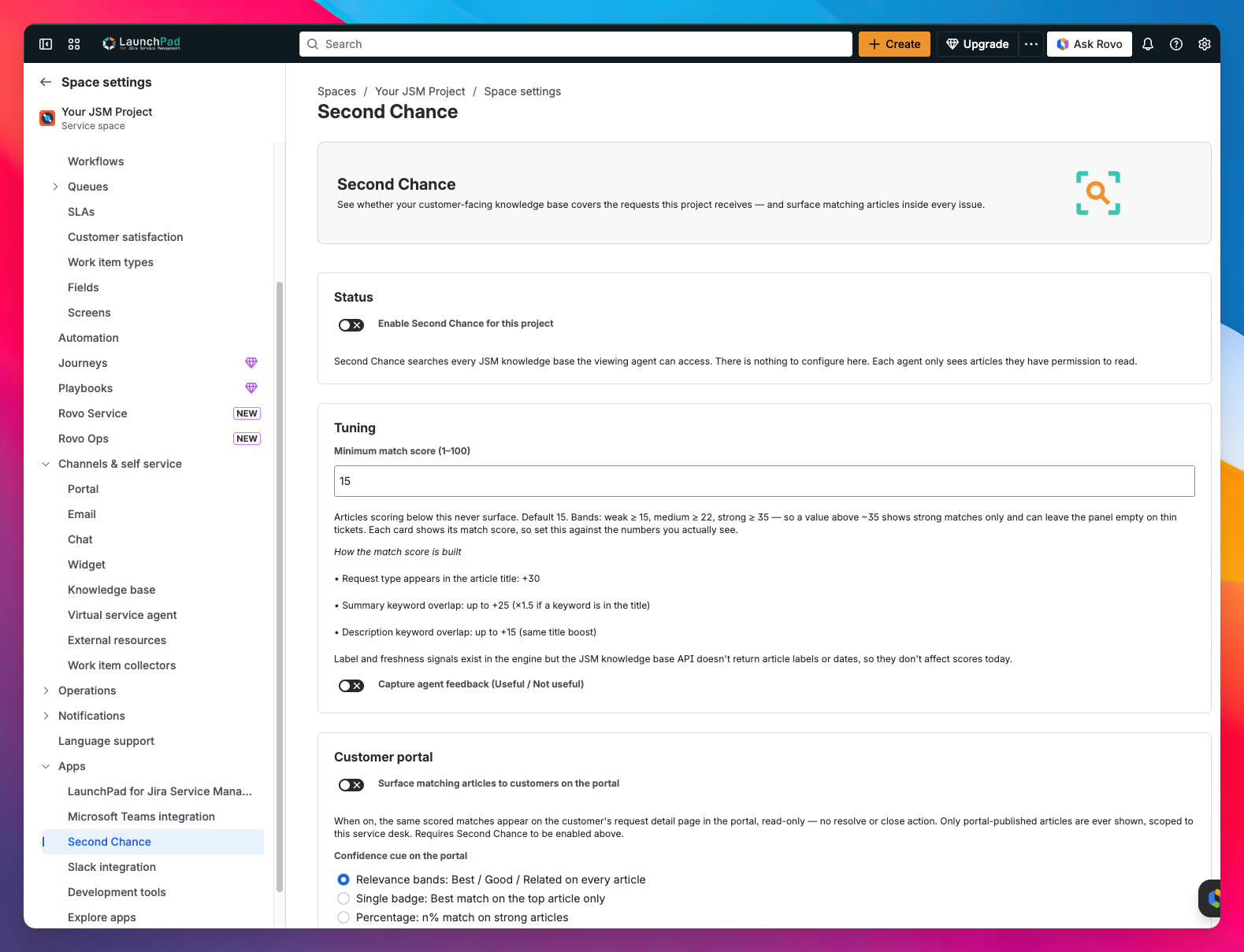This screenshot has height=952, width=1244.
Task: Click the Minimum match score input
Action: (764, 481)
